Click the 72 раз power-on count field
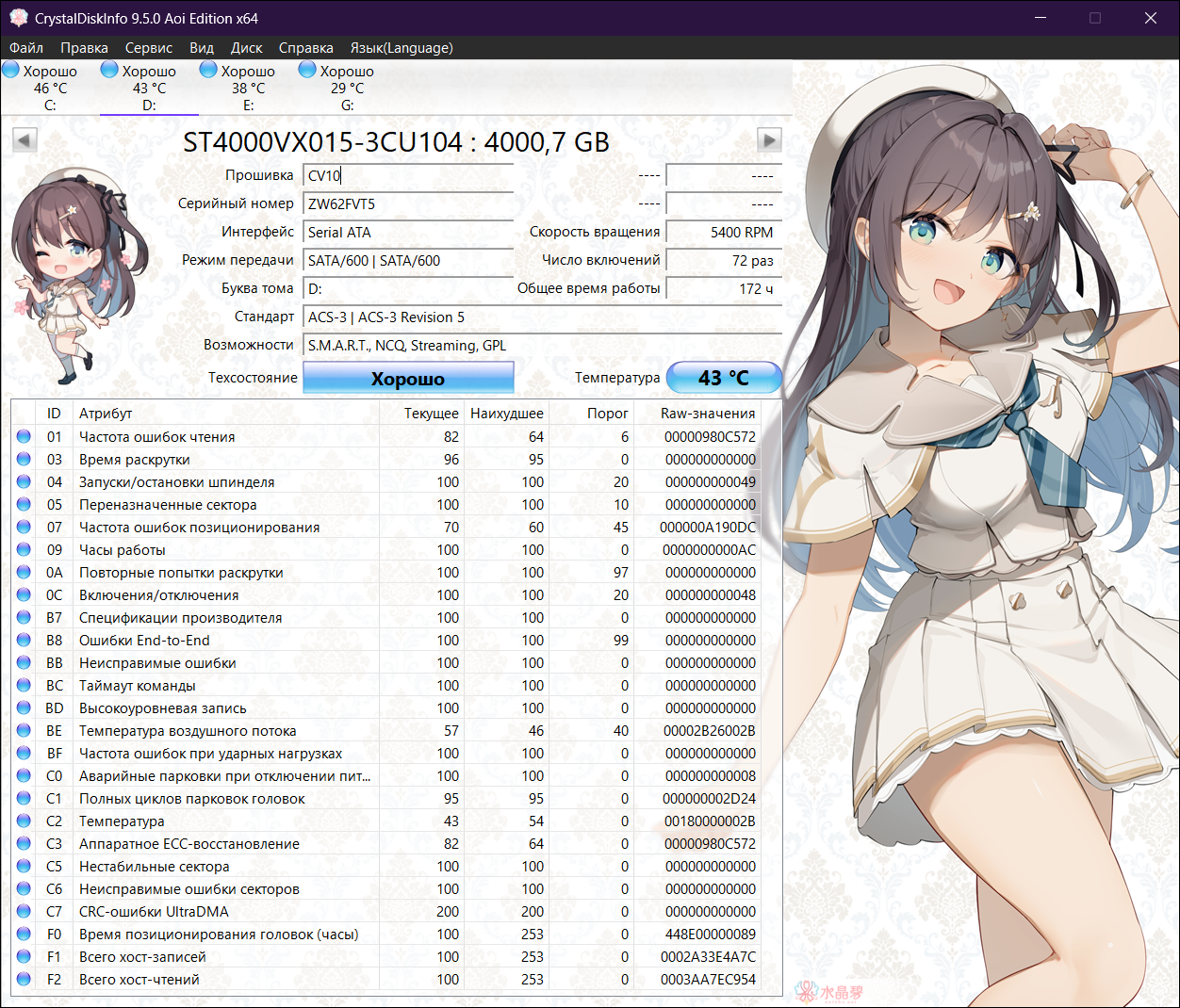Screen dimensions: 1180x1008 tap(724, 260)
